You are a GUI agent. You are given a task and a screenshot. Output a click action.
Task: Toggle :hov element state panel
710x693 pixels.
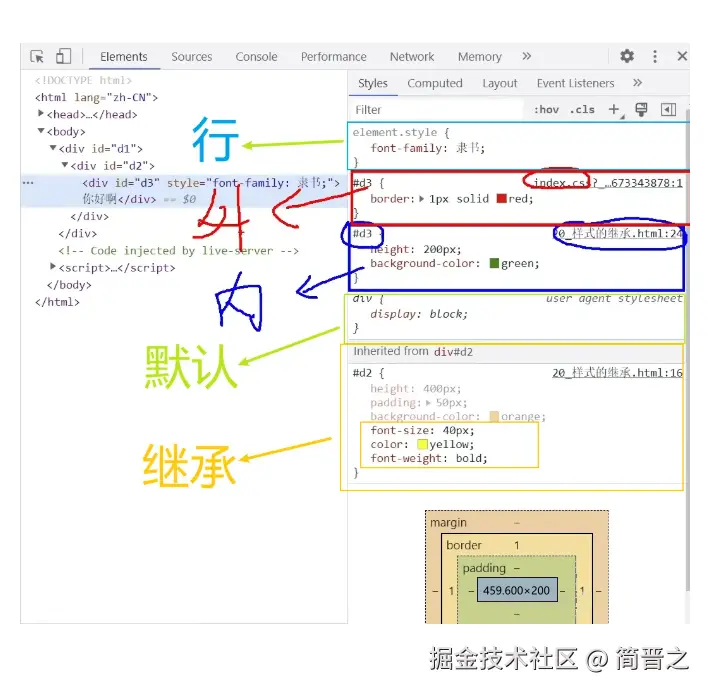(x=546, y=110)
